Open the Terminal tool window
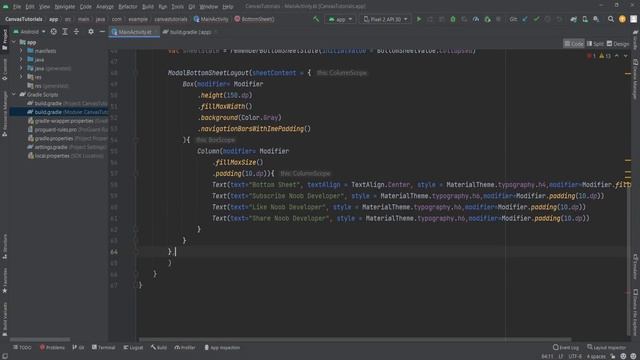This screenshot has width=640, height=360. point(104,348)
